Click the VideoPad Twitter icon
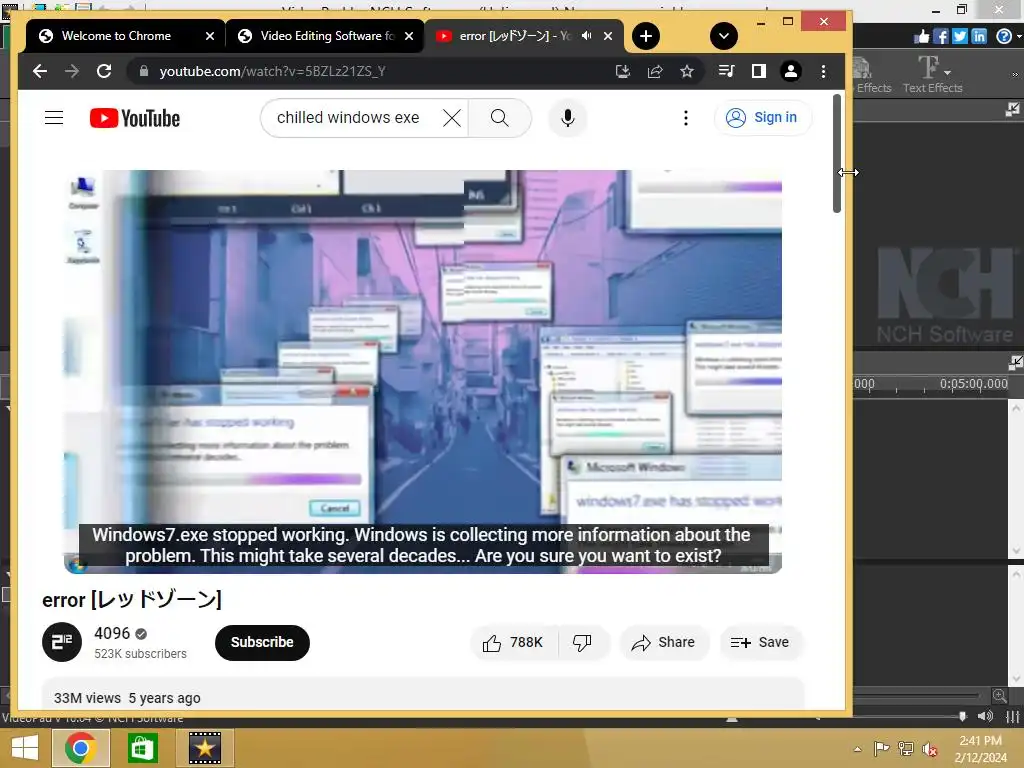Viewport: 1024px width, 768px height. tap(959, 37)
